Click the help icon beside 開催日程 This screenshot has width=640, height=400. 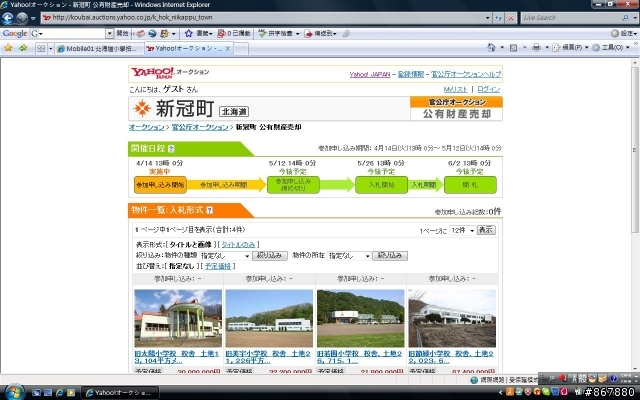(x=171, y=149)
